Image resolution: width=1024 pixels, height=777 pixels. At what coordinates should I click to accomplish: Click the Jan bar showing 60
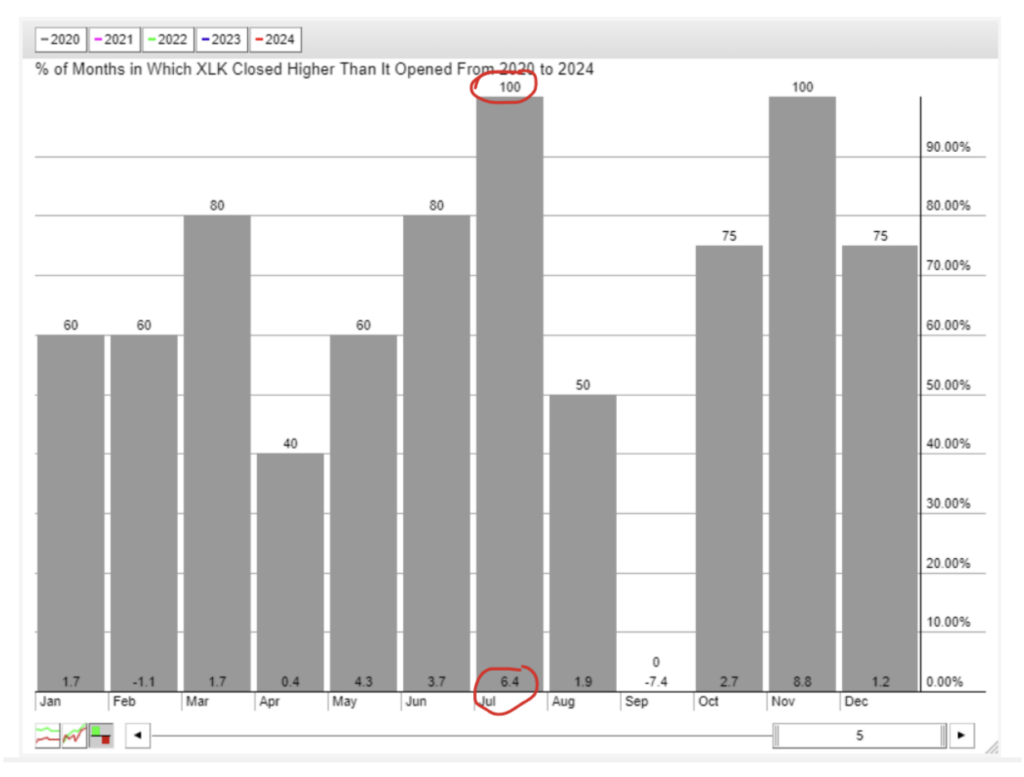pyautogui.click(x=71, y=513)
